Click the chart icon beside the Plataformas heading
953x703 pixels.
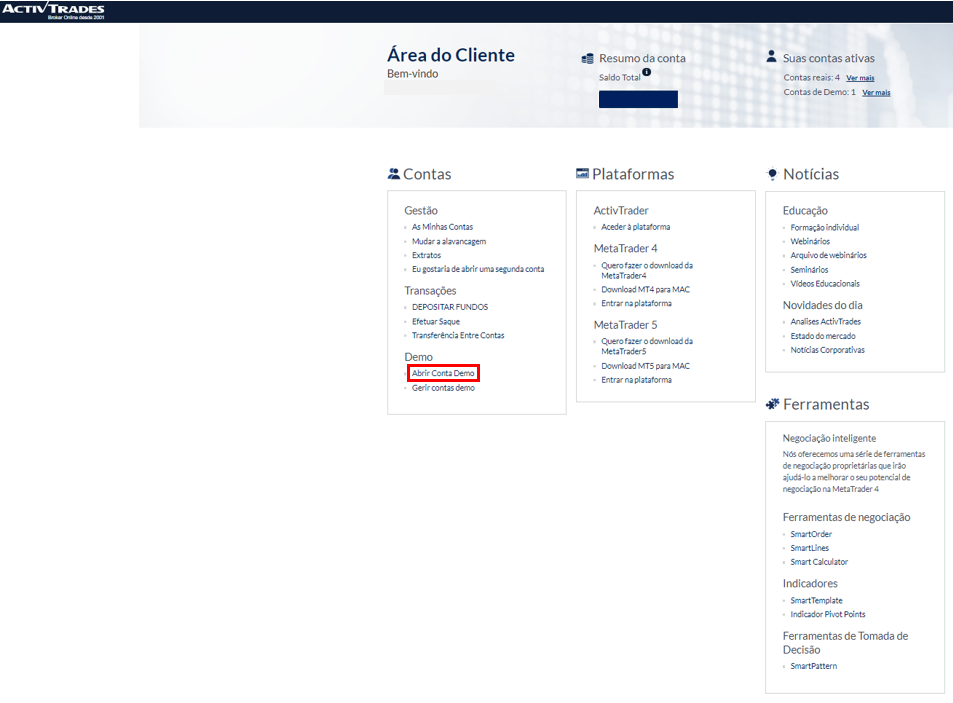582,174
